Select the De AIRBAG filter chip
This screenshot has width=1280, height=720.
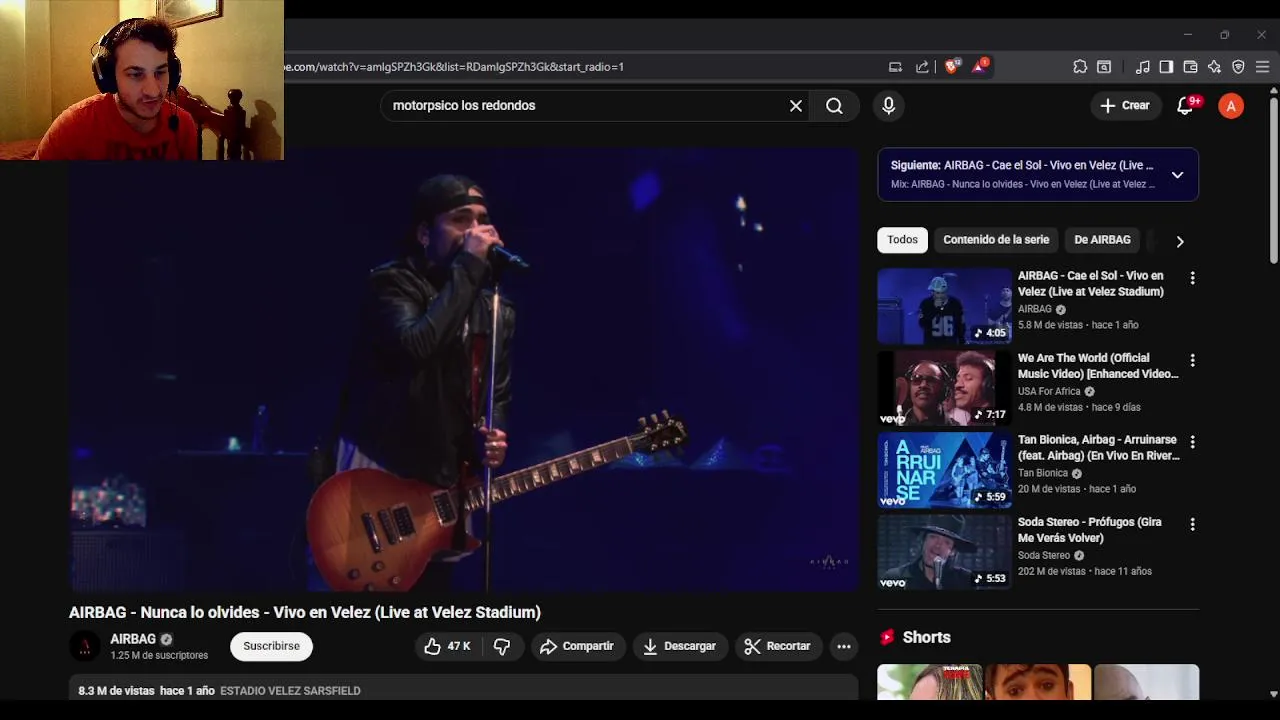pyautogui.click(x=1102, y=240)
